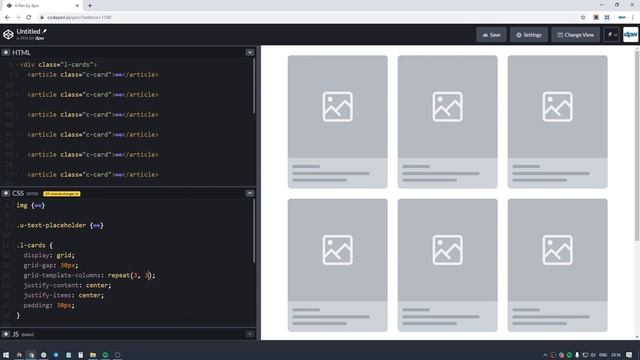Select the .l-cards selector text
This screenshot has width=640, height=360.
click(31, 245)
